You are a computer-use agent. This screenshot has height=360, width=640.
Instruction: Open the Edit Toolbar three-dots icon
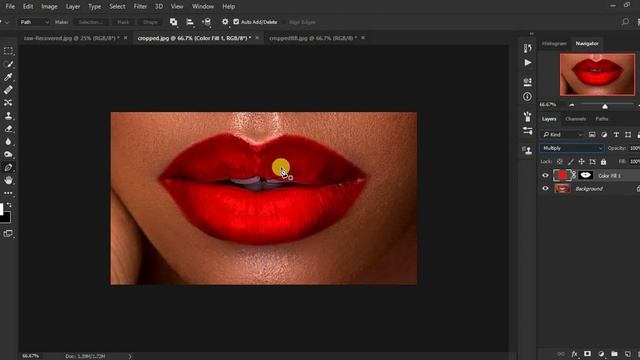tap(8, 193)
